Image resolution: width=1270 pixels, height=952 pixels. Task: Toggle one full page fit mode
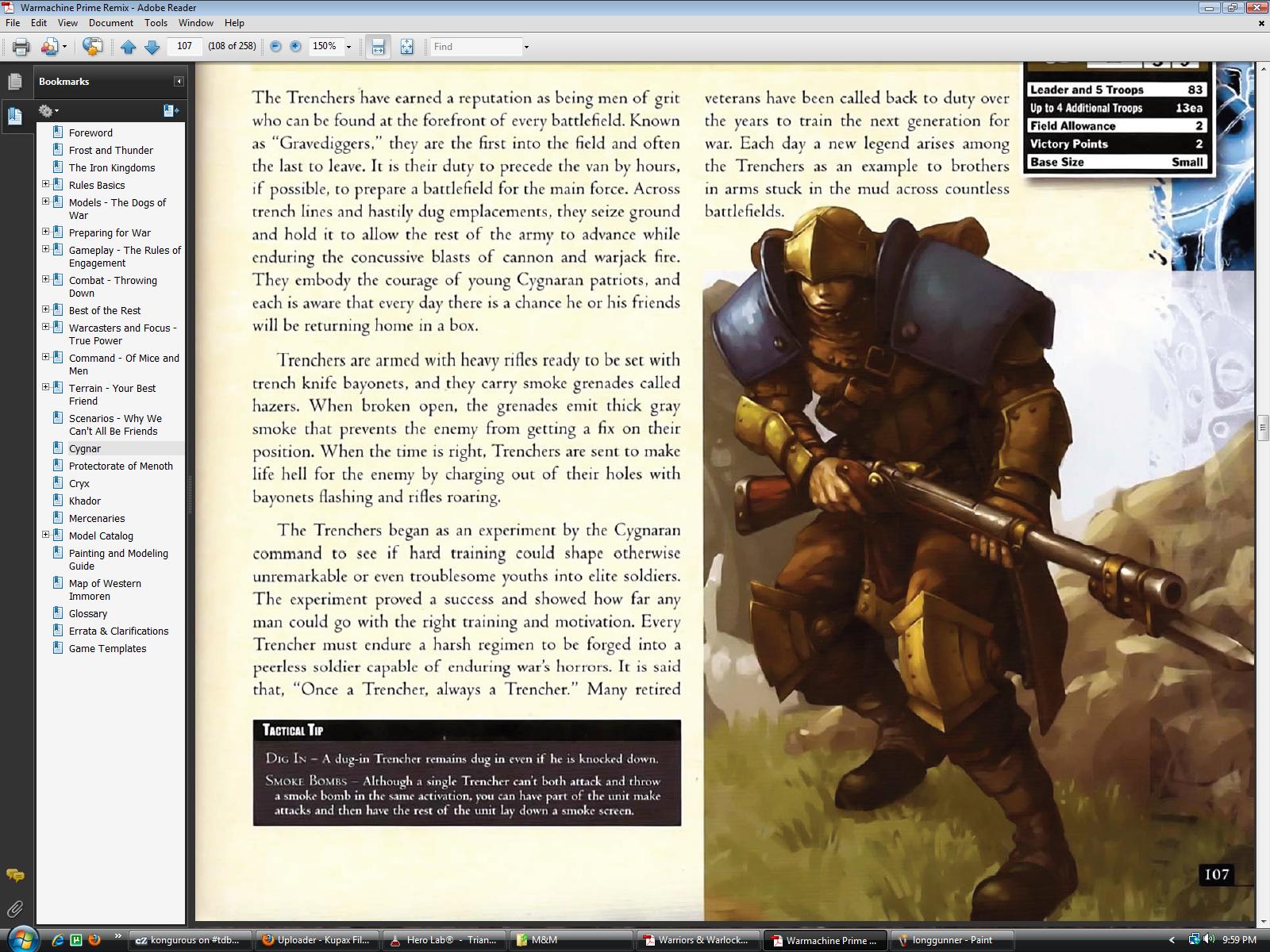(406, 47)
